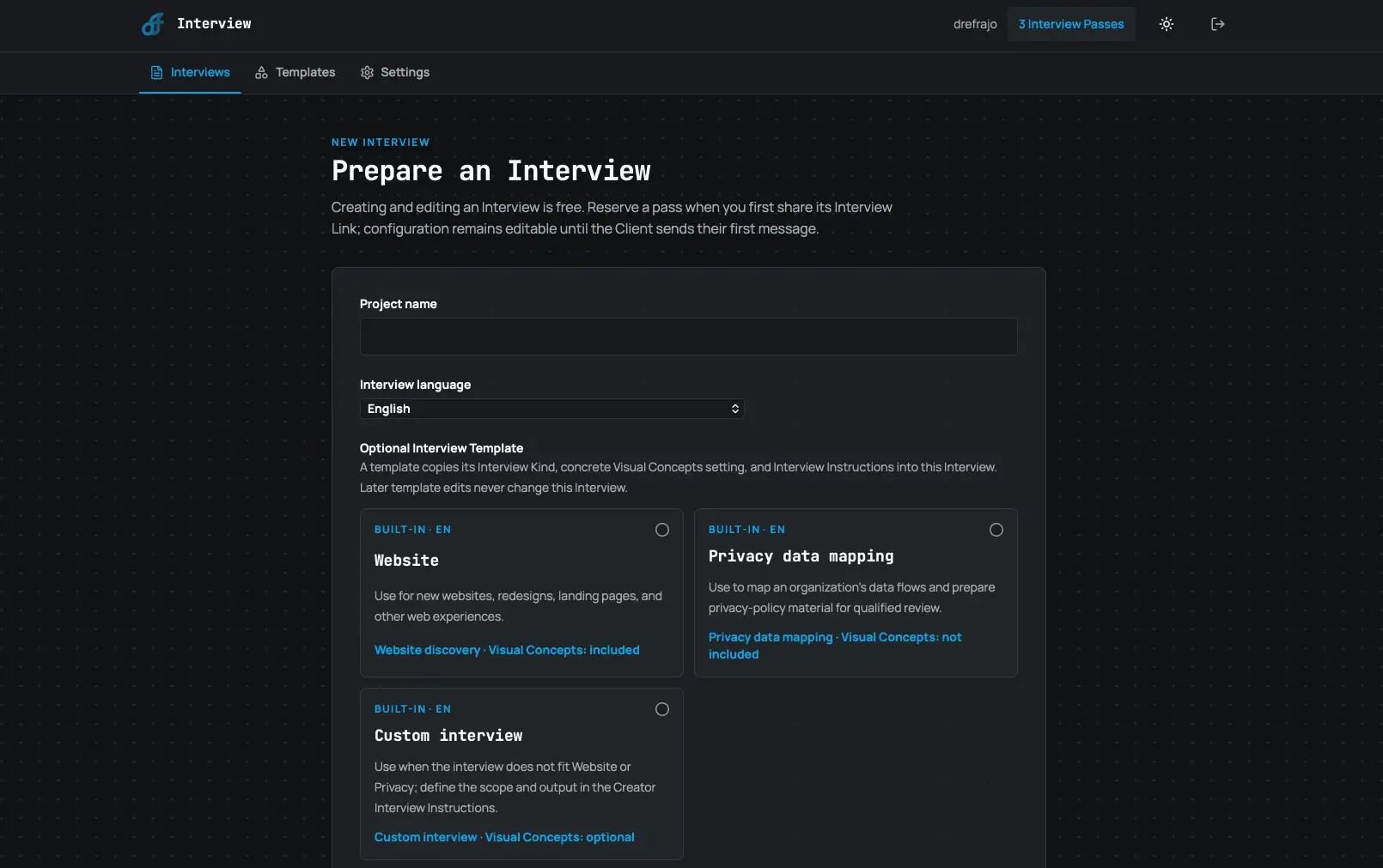
Task: Click the Privacy data mapping description text
Action: [x=851, y=598]
